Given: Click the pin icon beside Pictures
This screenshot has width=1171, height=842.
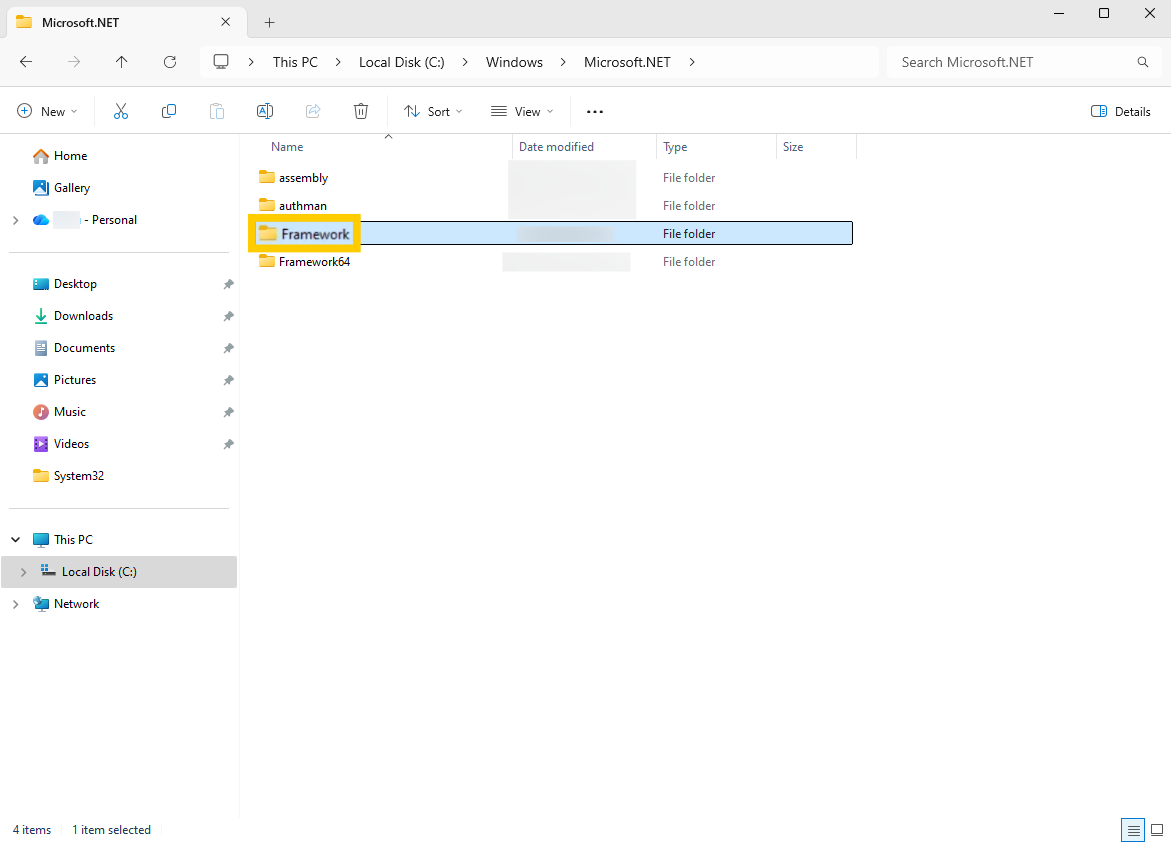Looking at the screenshot, I should tap(229, 380).
